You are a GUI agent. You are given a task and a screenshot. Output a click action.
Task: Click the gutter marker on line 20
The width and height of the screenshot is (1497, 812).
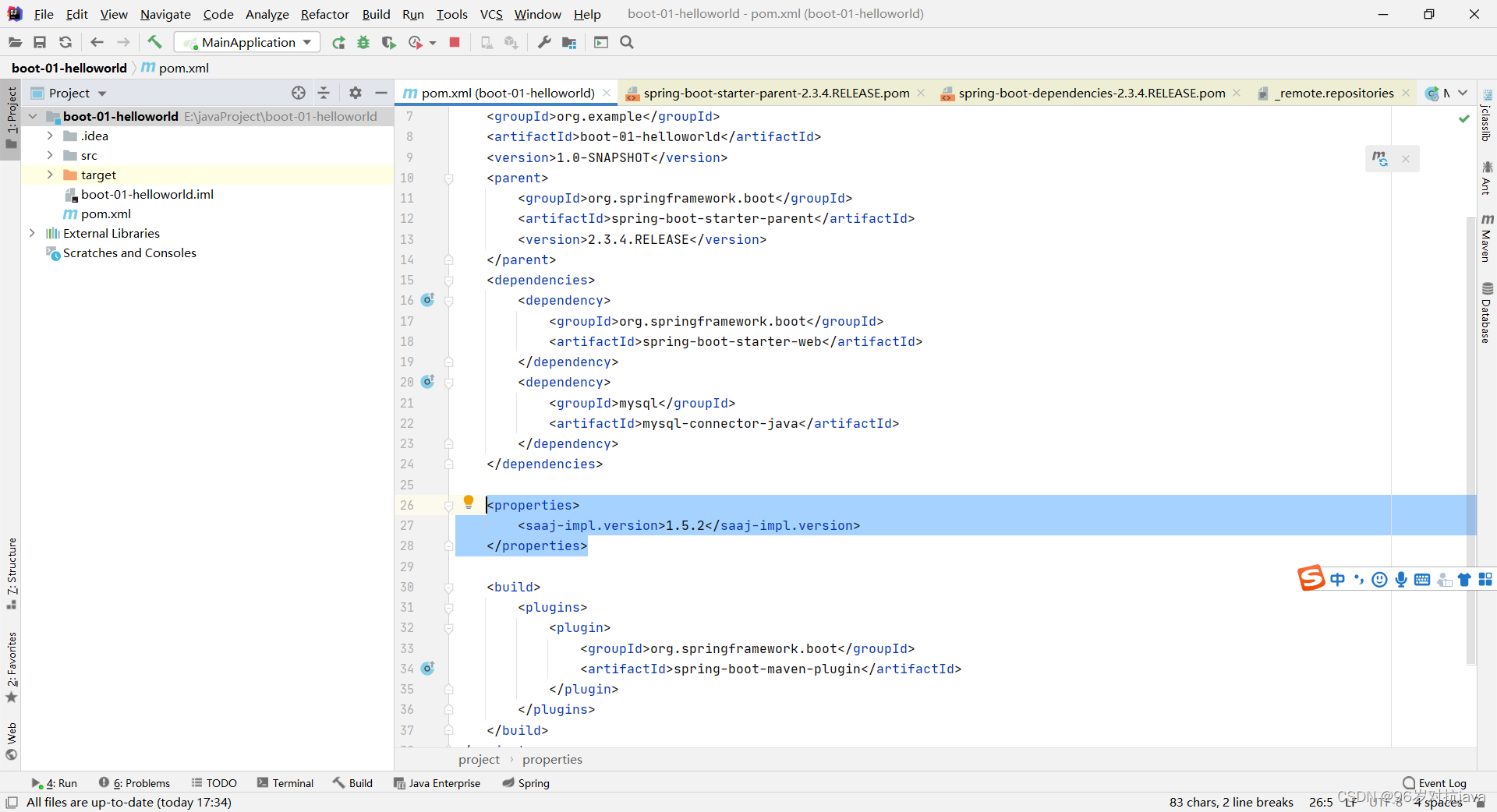(x=427, y=382)
